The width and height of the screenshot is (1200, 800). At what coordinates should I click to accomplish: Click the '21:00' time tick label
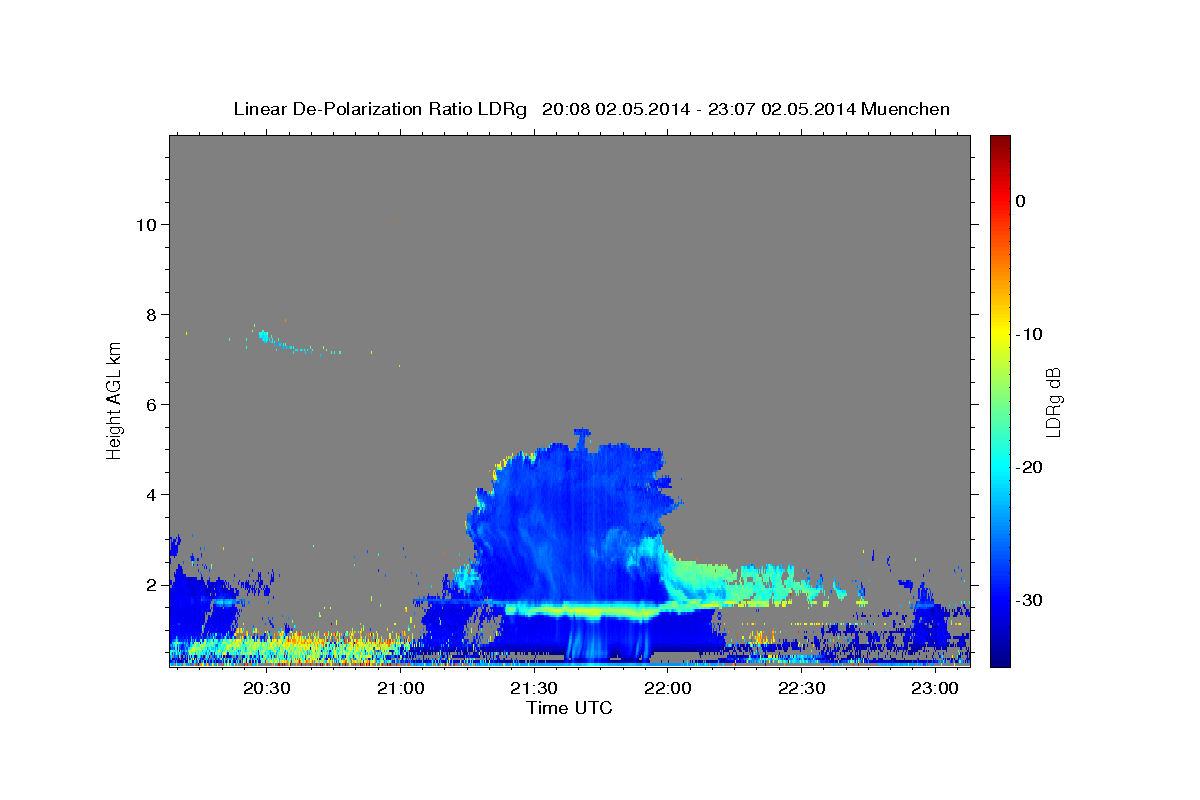point(401,689)
